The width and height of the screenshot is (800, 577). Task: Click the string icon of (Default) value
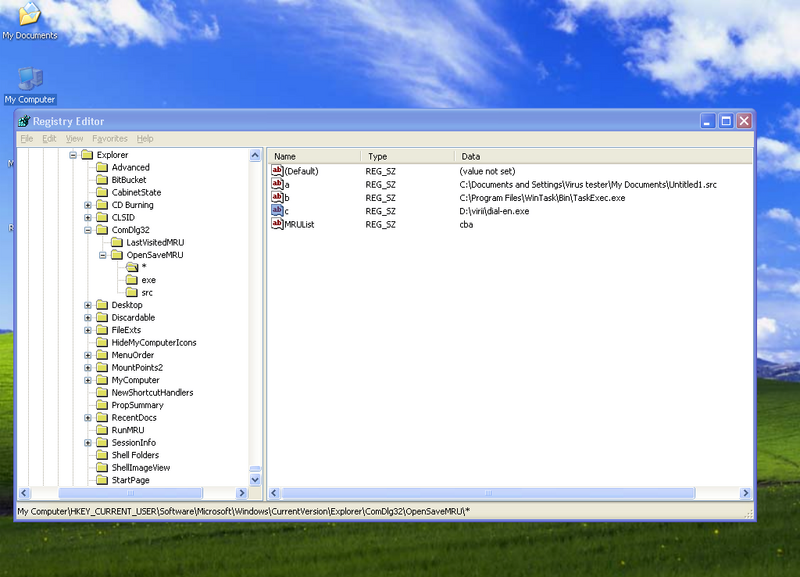pyautogui.click(x=277, y=171)
